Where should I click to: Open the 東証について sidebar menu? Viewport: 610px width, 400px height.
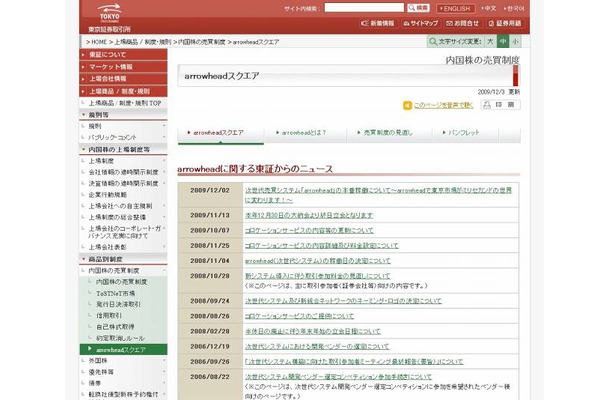(123, 54)
